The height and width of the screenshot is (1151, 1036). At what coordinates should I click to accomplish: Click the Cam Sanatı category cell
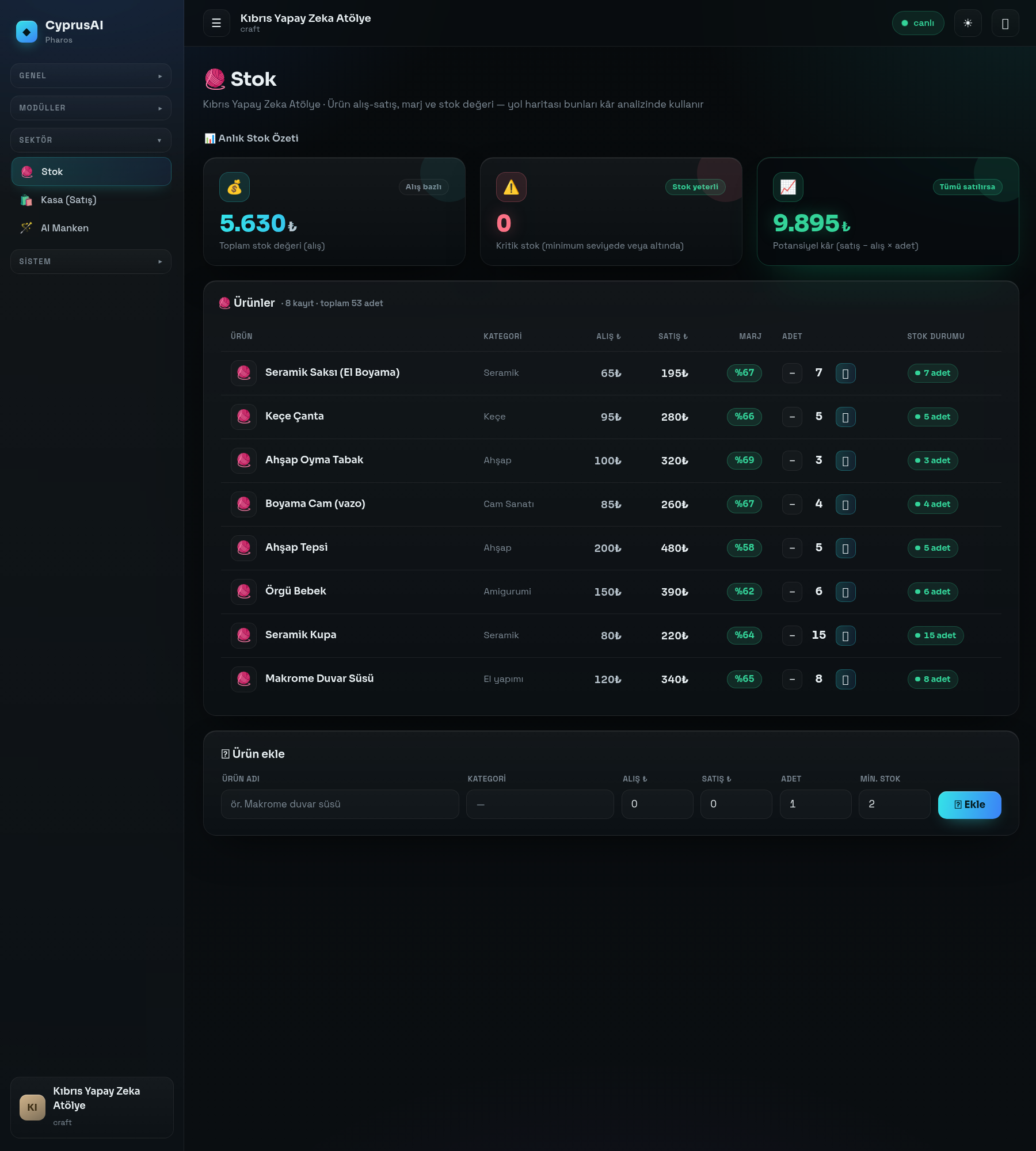pos(509,504)
